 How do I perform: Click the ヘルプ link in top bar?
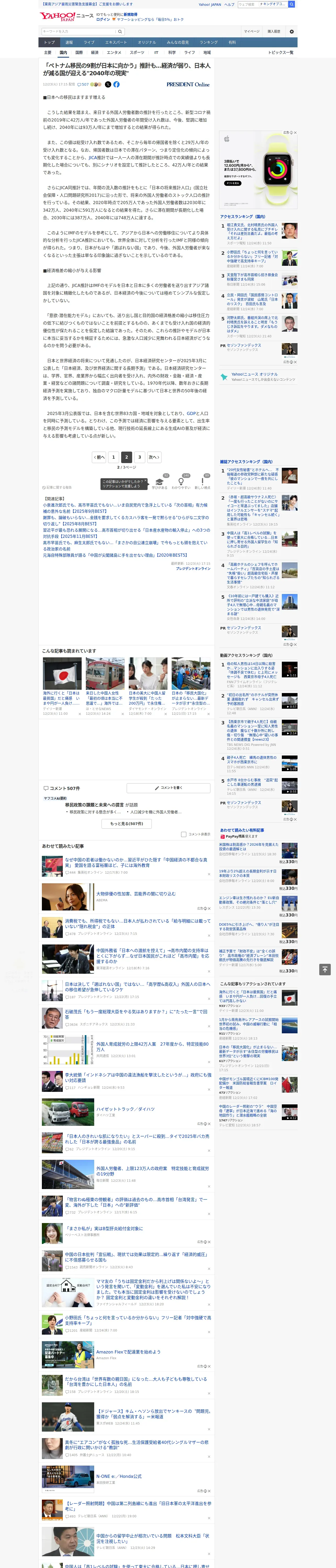point(229,4)
